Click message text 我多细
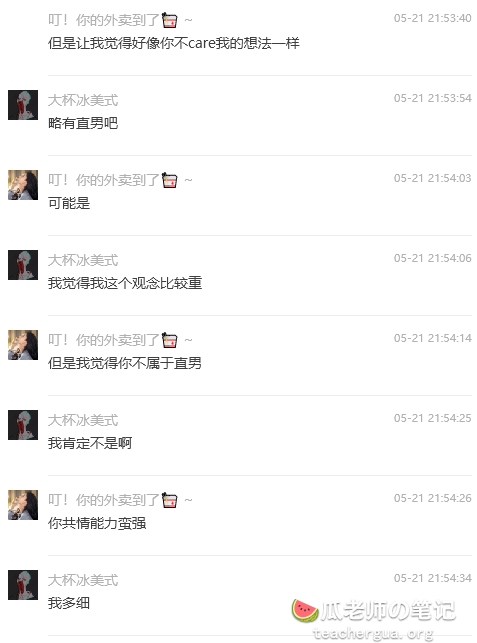 pyautogui.click(x=69, y=603)
